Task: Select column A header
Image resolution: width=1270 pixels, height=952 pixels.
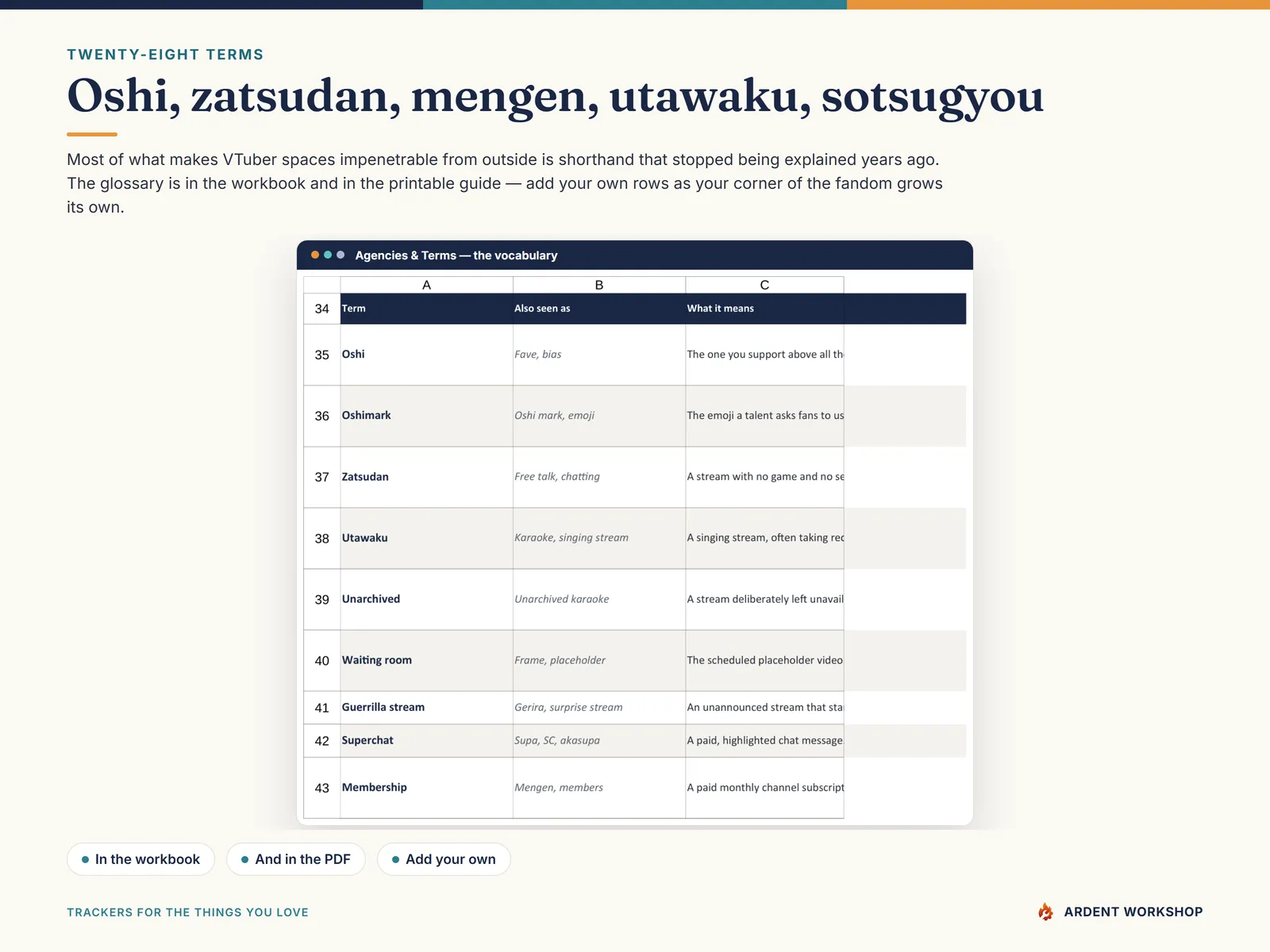Action: (x=426, y=285)
